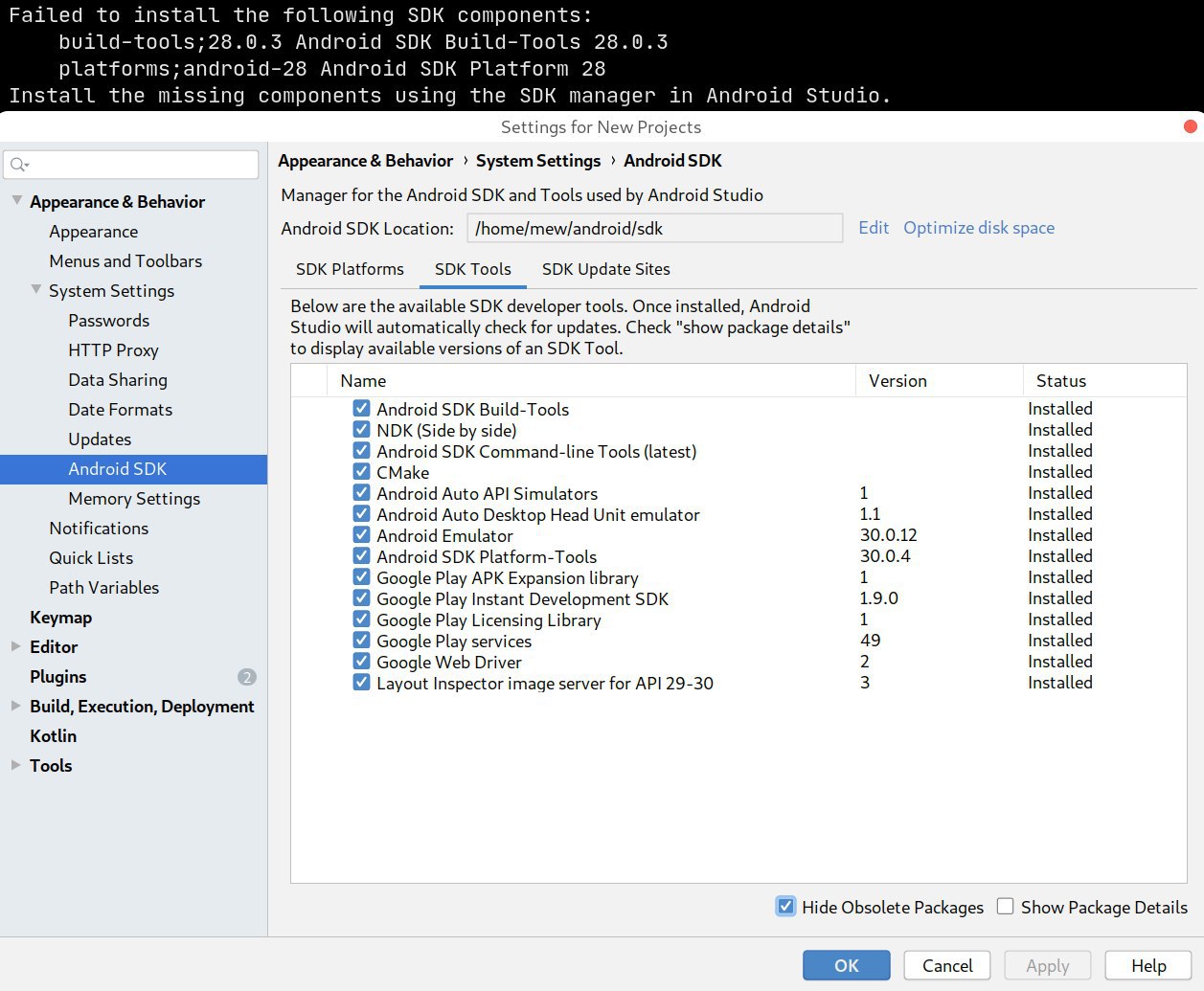The image size is (1204, 991).
Task: Collapse the Appearance & Behavior tree section
Action: point(16,201)
